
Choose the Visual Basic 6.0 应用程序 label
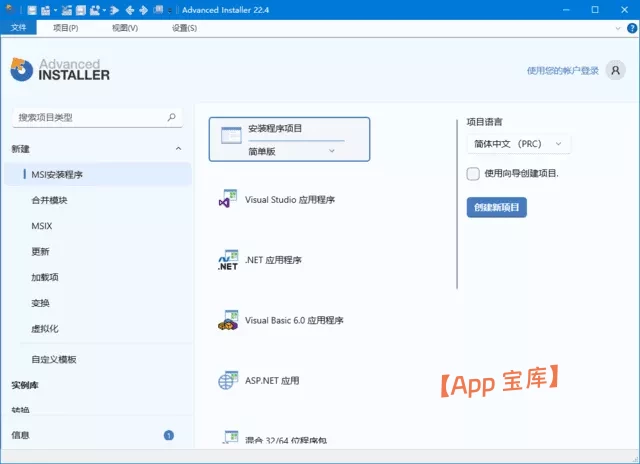(x=294, y=320)
